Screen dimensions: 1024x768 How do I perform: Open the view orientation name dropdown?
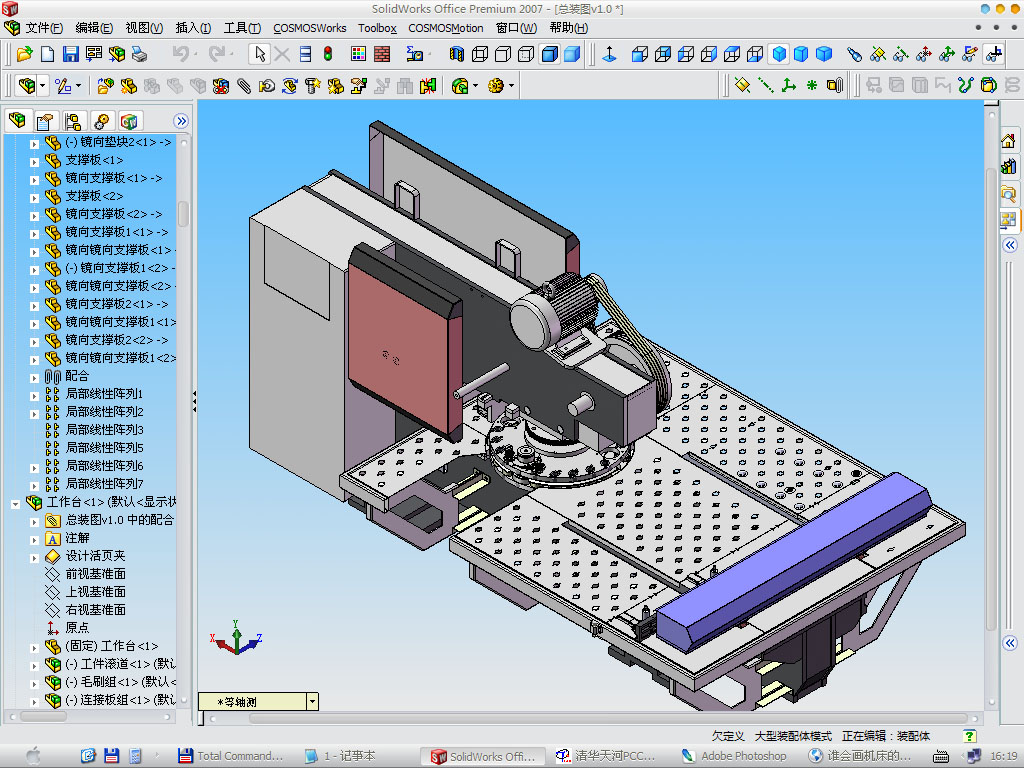click(312, 702)
